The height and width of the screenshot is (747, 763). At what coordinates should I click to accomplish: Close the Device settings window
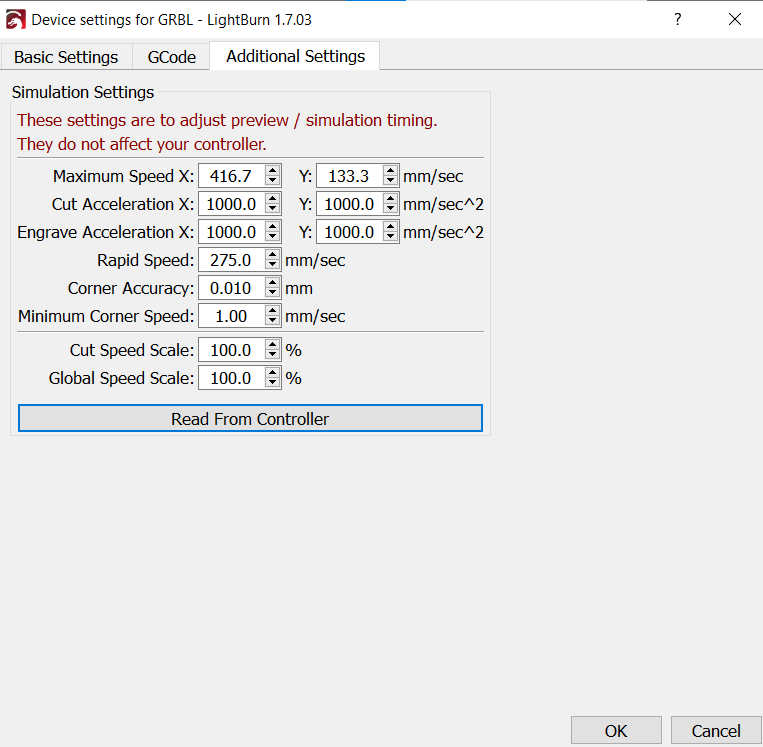tap(735, 19)
